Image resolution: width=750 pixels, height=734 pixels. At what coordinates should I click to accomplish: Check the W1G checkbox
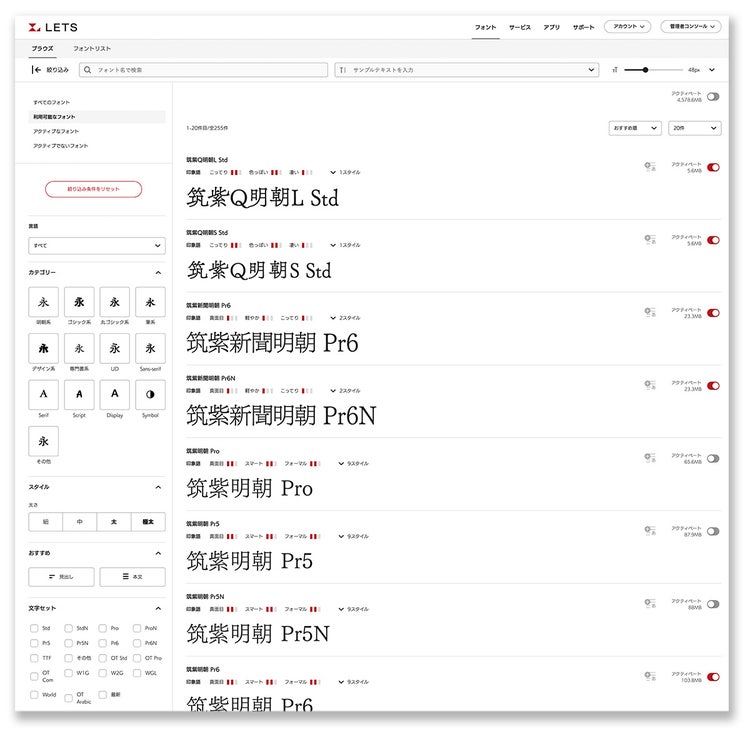tap(68, 673)
